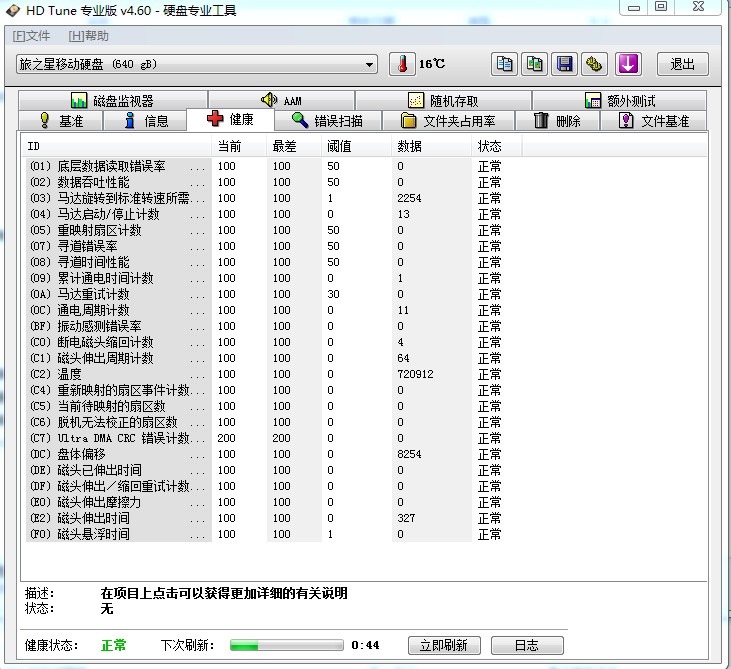Image resolution: width=731 pixels, height=669 pixels.
Task: Open the 帮助 menu
Action: (x=89, y=36)
